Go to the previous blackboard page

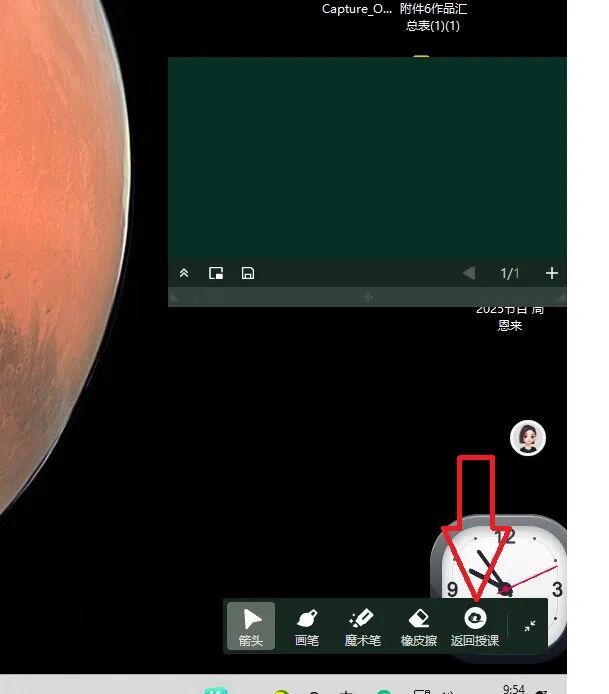tap(469, 273)
